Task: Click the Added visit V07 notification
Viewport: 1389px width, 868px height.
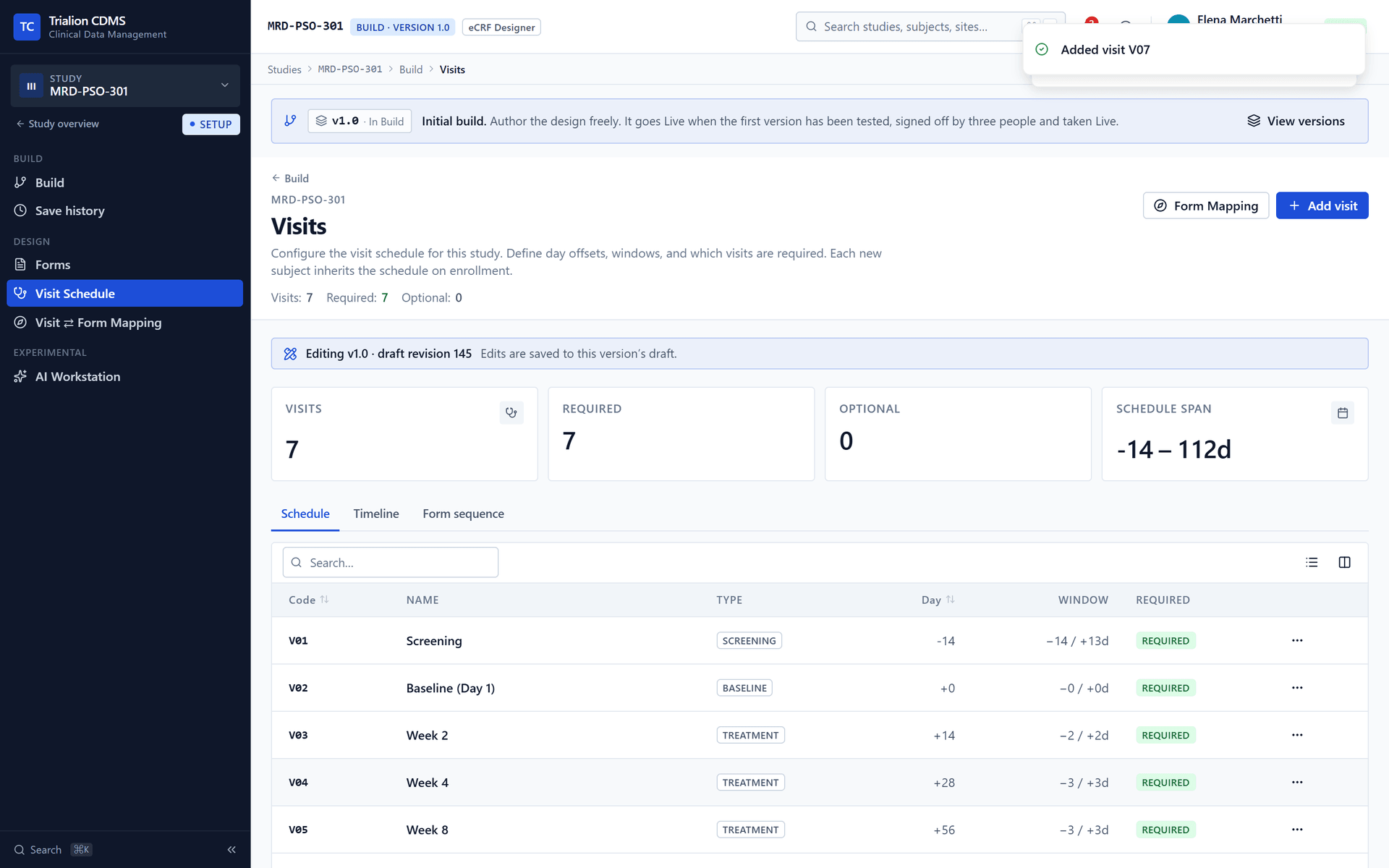Action: pos(1194,49)
